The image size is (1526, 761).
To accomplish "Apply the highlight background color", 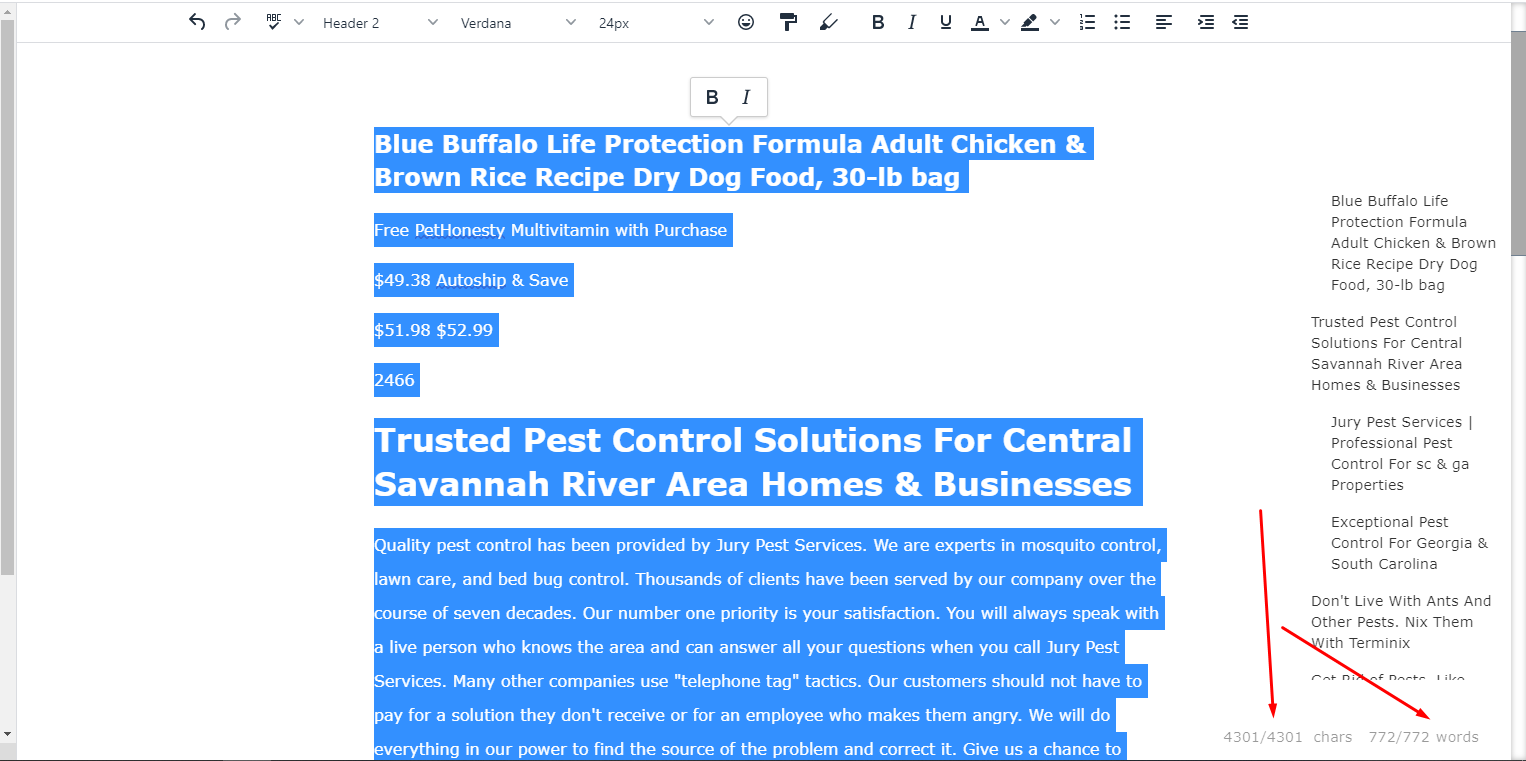I will click(1030, 22).
